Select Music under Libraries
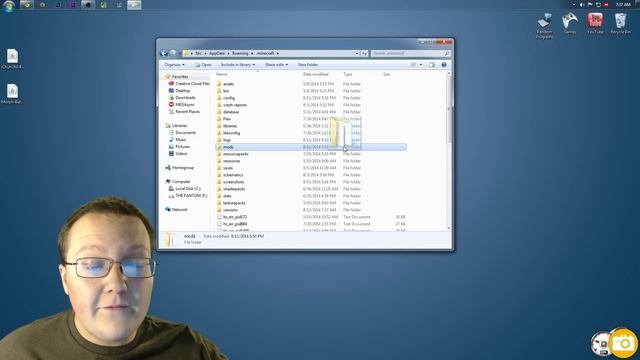640x360 pixels. [178, 140]
